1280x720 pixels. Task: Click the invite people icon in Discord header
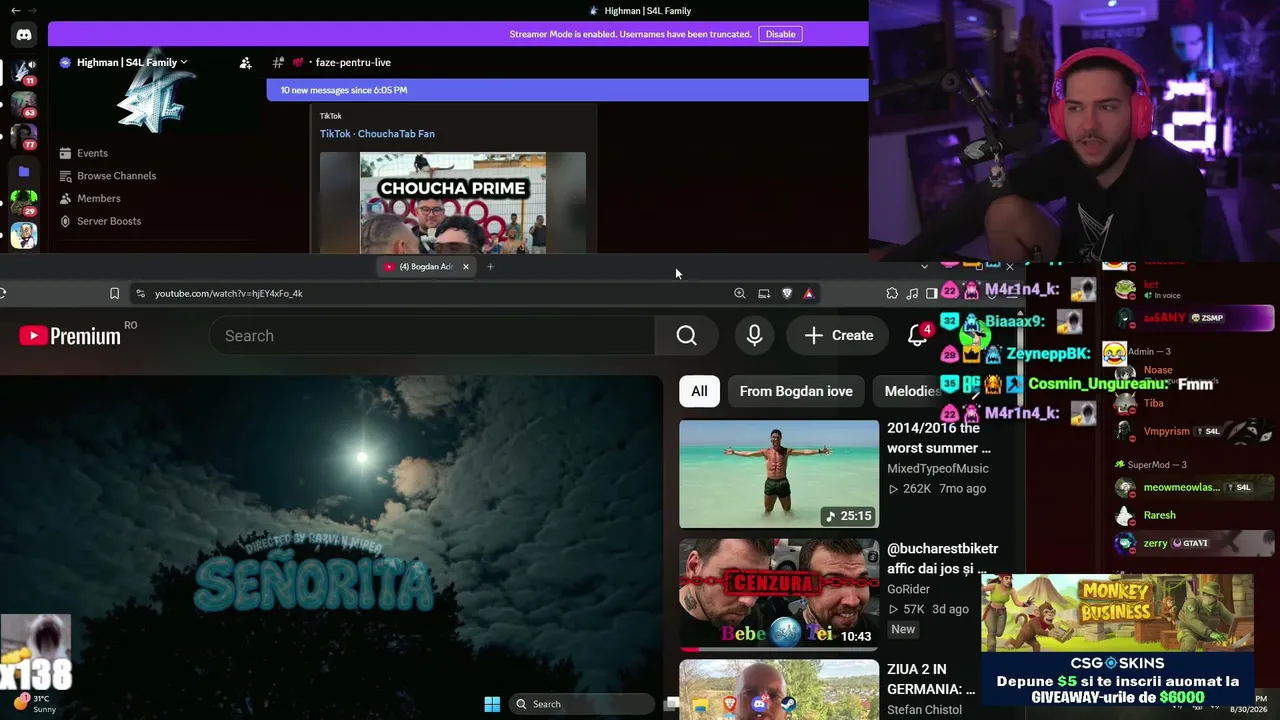coord(245,63)
